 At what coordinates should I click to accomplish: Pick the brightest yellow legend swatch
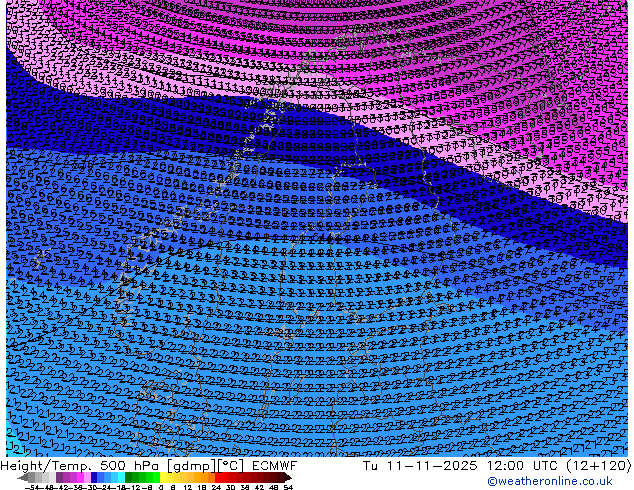point(163,477)
